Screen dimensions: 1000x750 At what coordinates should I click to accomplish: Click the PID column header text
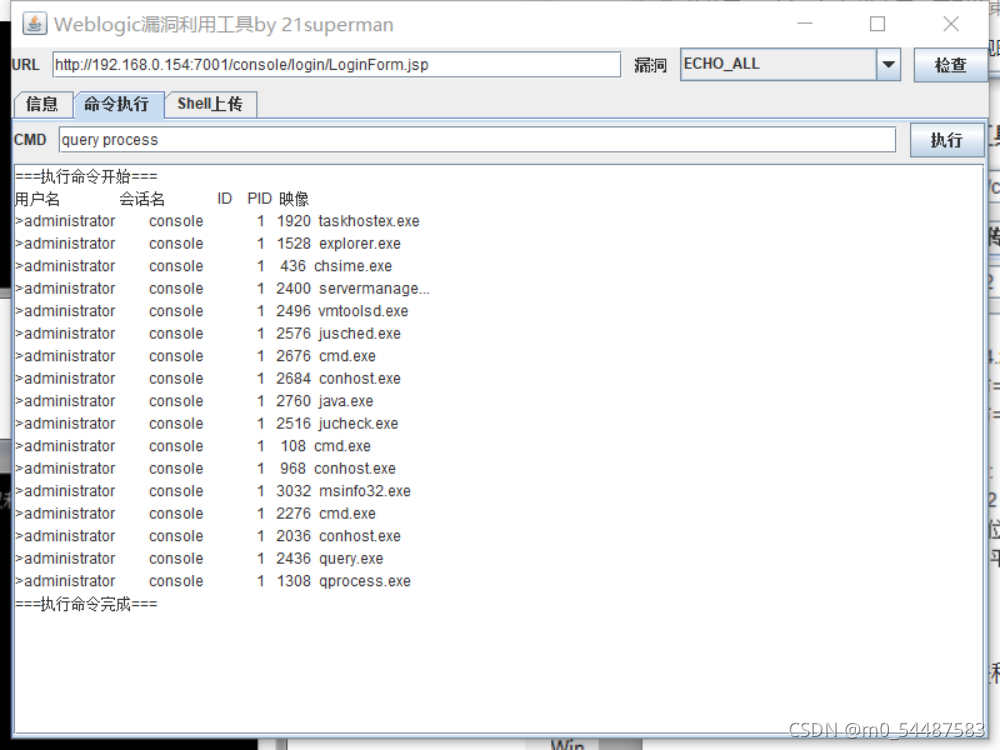pos(260,199)
